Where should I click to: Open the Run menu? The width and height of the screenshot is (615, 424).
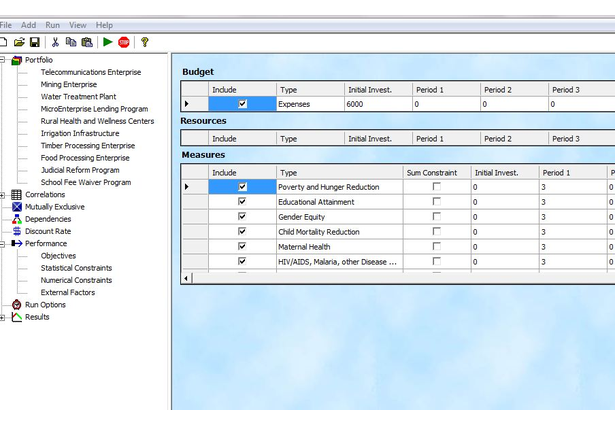[53, 25]
